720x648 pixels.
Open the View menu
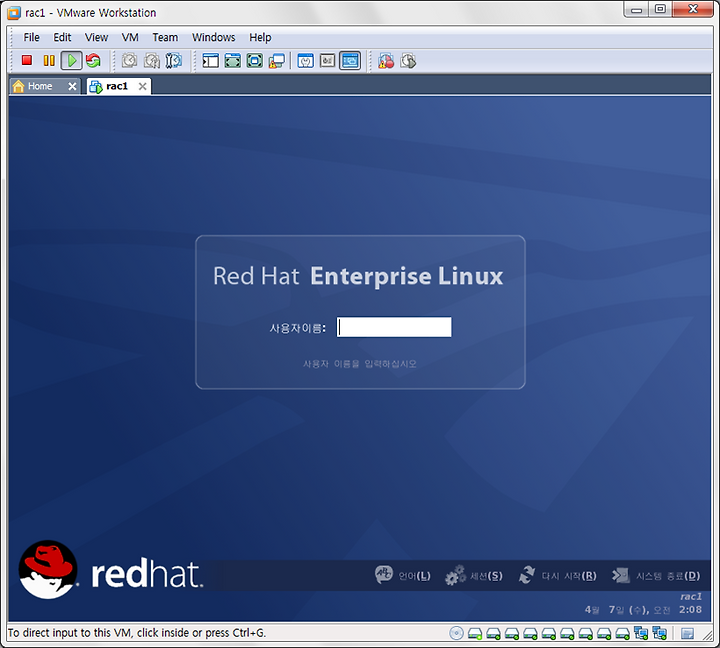pyautogui.click(x=96, y=37)
